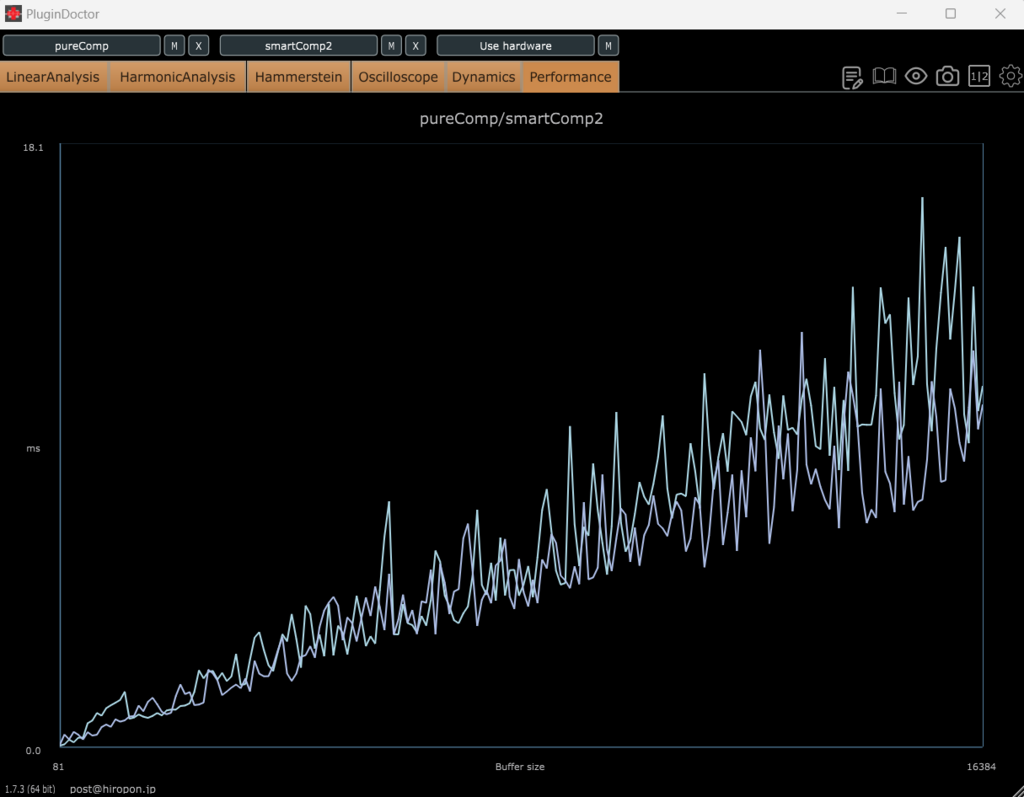Open the smartComp2 plugin slot
The height and width of the screenshot is (797, 1024).
tap(298, 46)
